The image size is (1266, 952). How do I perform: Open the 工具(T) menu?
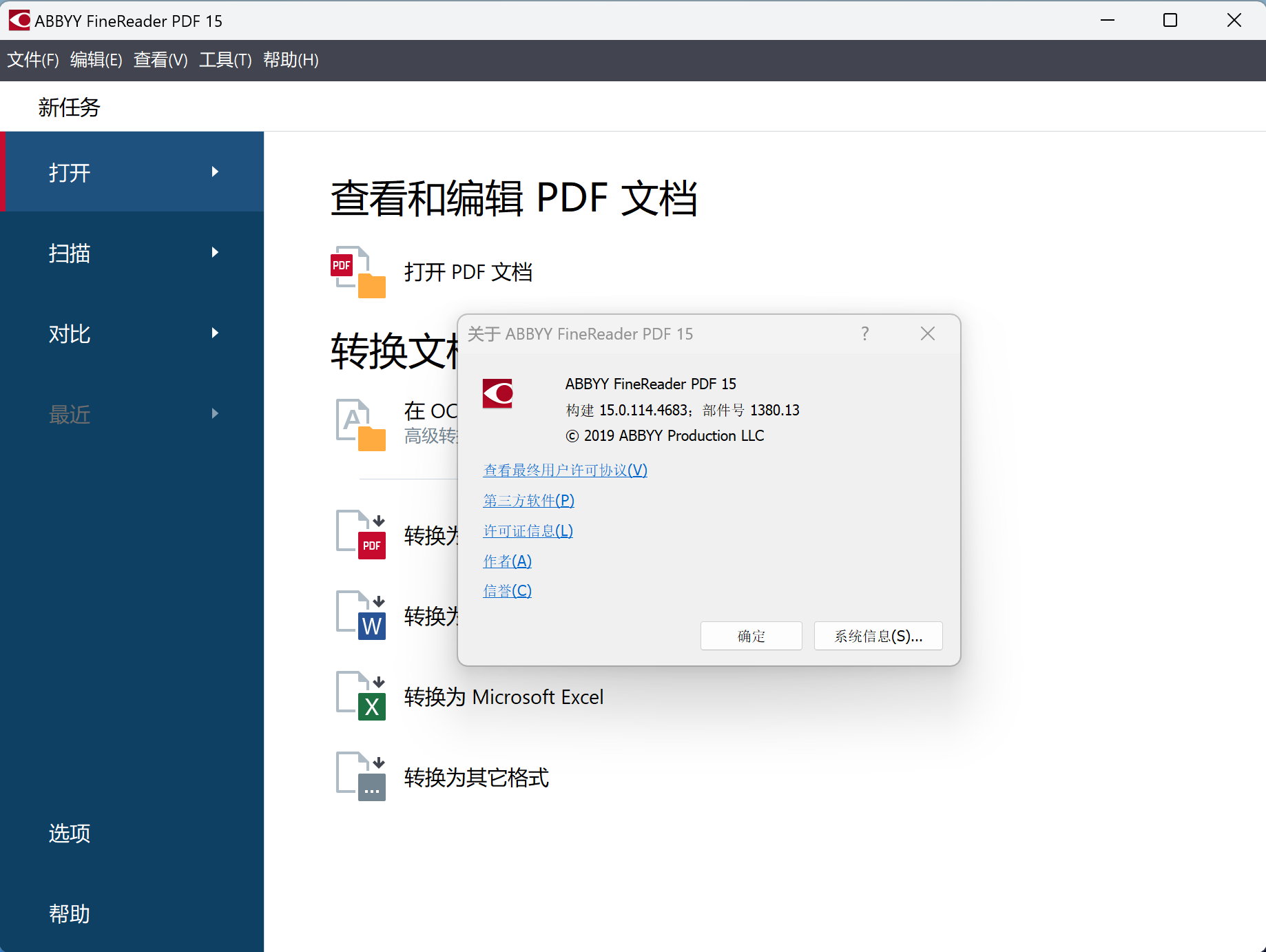coord(225,60)
